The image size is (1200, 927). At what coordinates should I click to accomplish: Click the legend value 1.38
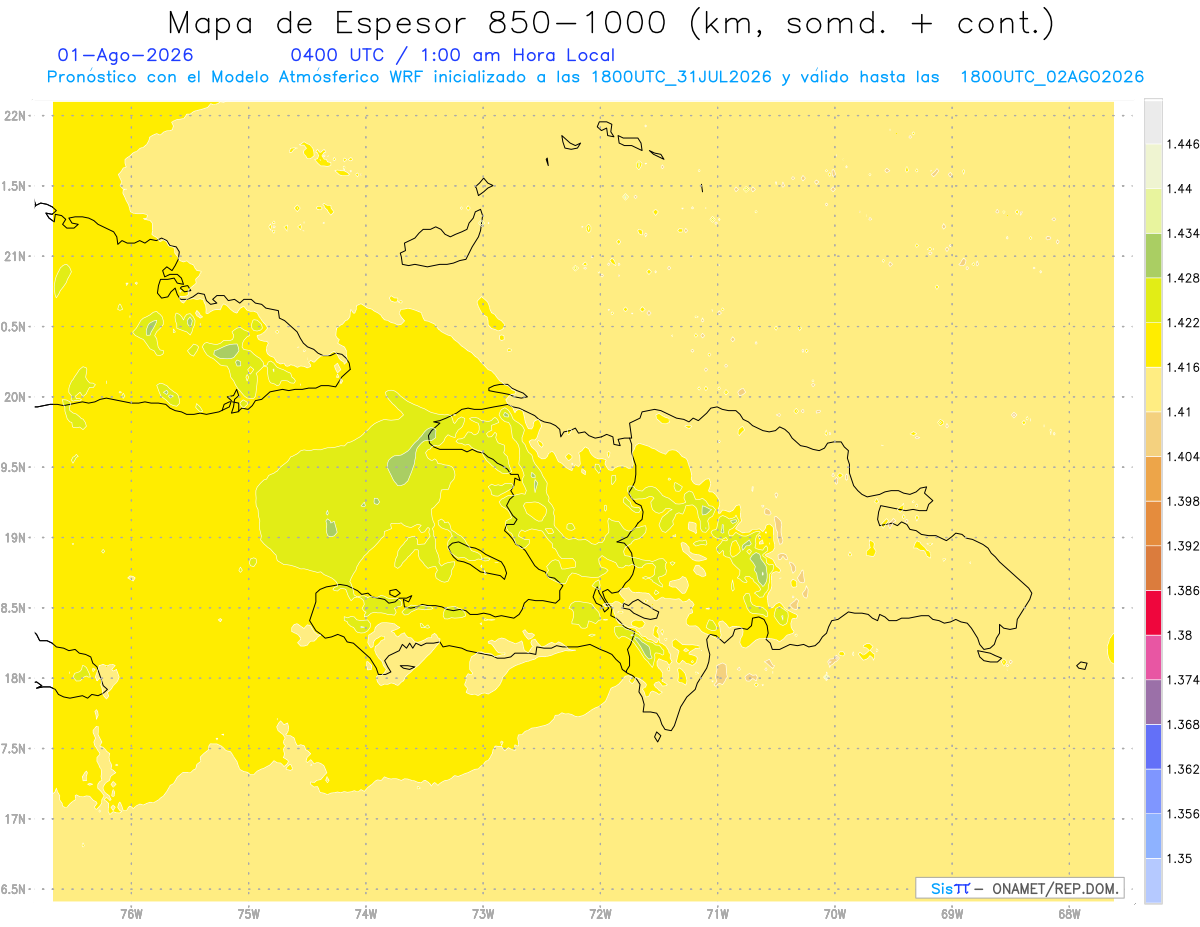[1181, 635]
